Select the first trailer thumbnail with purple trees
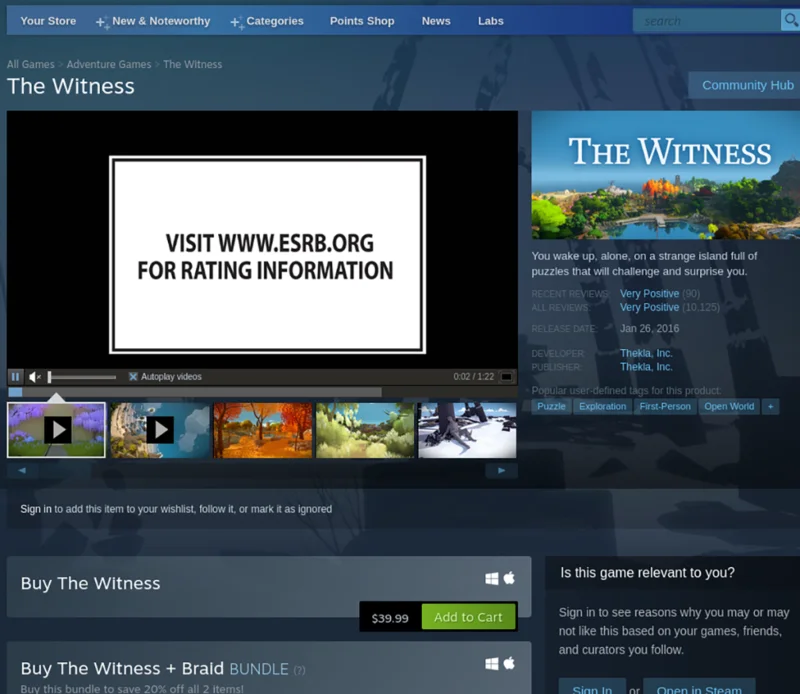Screen dimensions: 800x694 pos(56,430)
